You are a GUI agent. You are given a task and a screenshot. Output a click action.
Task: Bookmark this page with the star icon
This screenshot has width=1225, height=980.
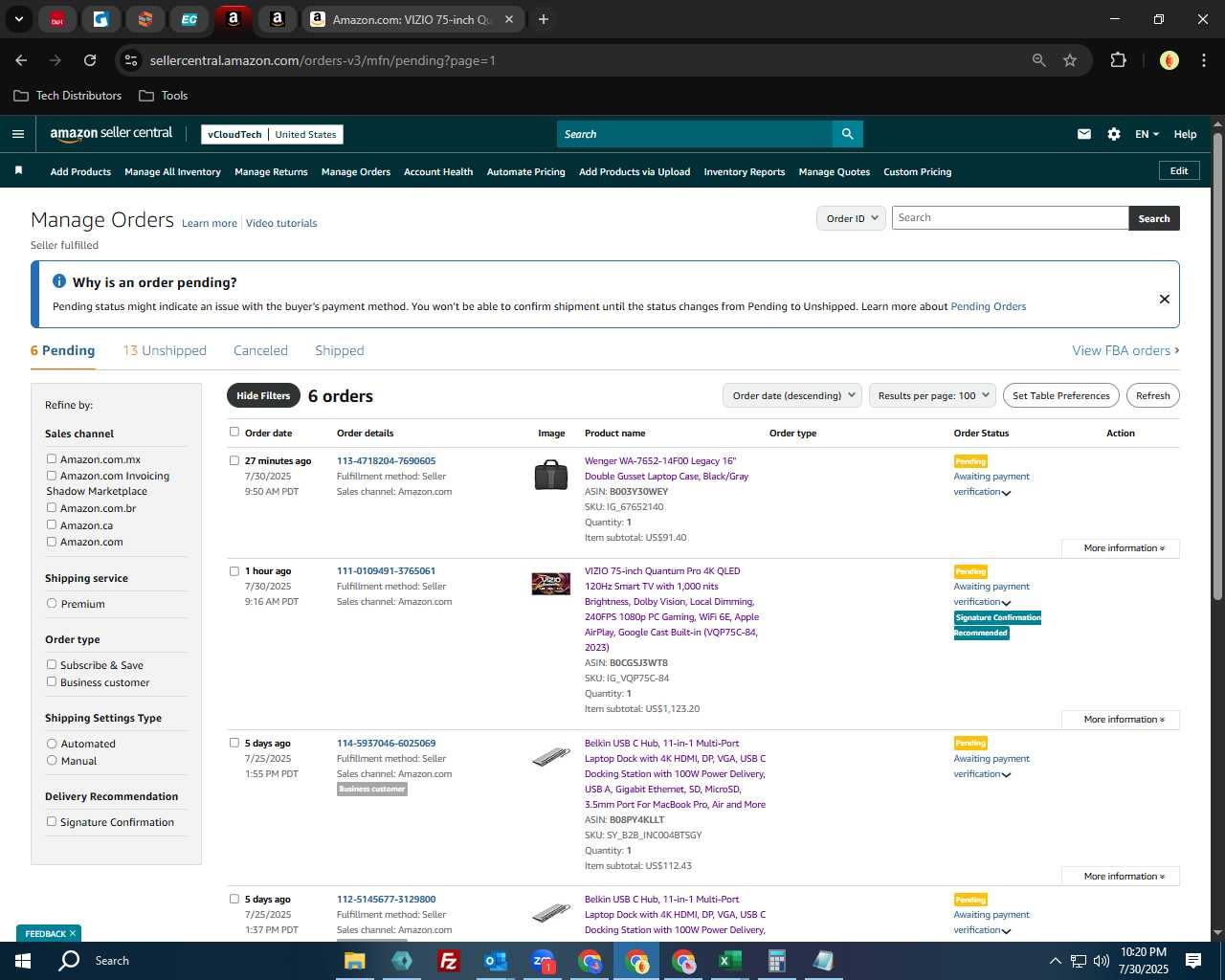point(1070,60)
